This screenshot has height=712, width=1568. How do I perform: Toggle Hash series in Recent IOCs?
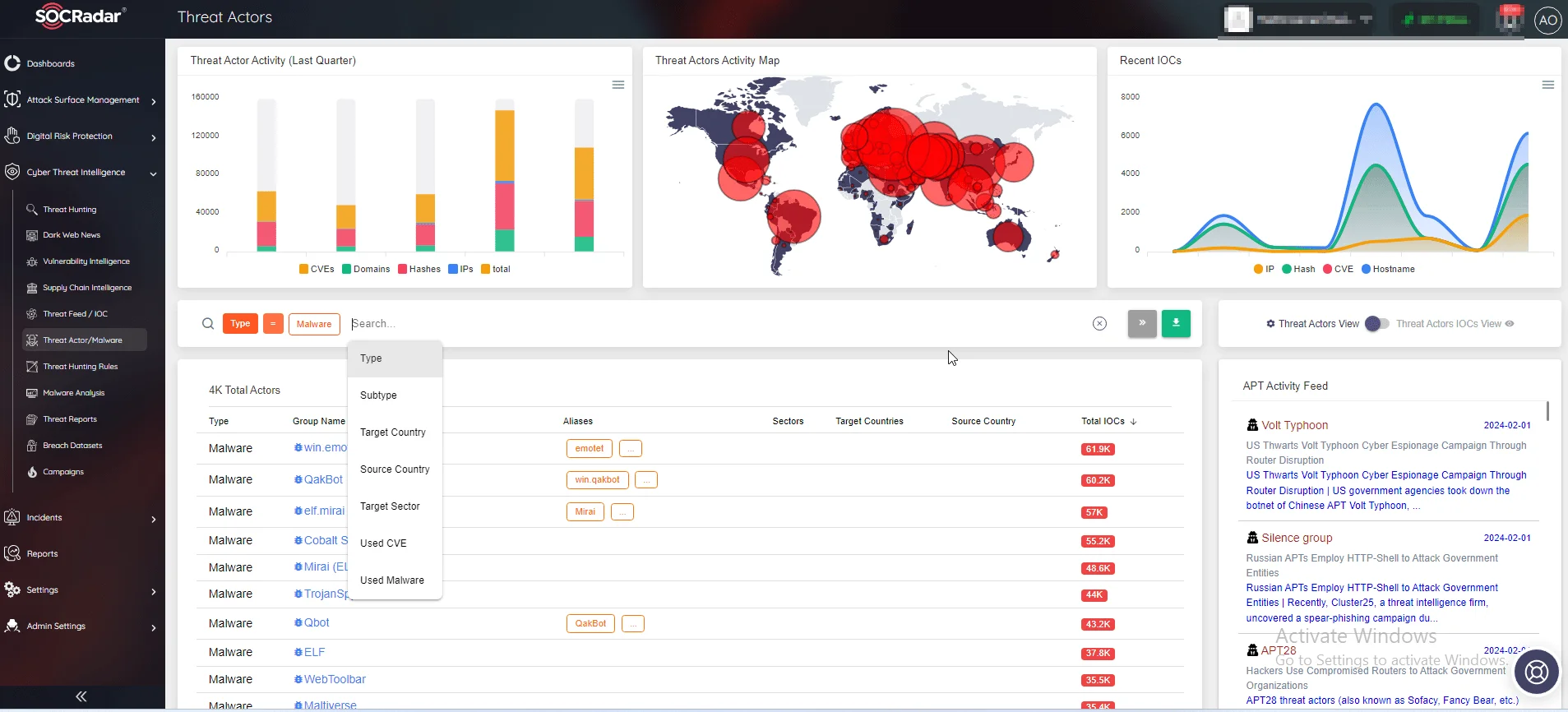coord(1298,269)
